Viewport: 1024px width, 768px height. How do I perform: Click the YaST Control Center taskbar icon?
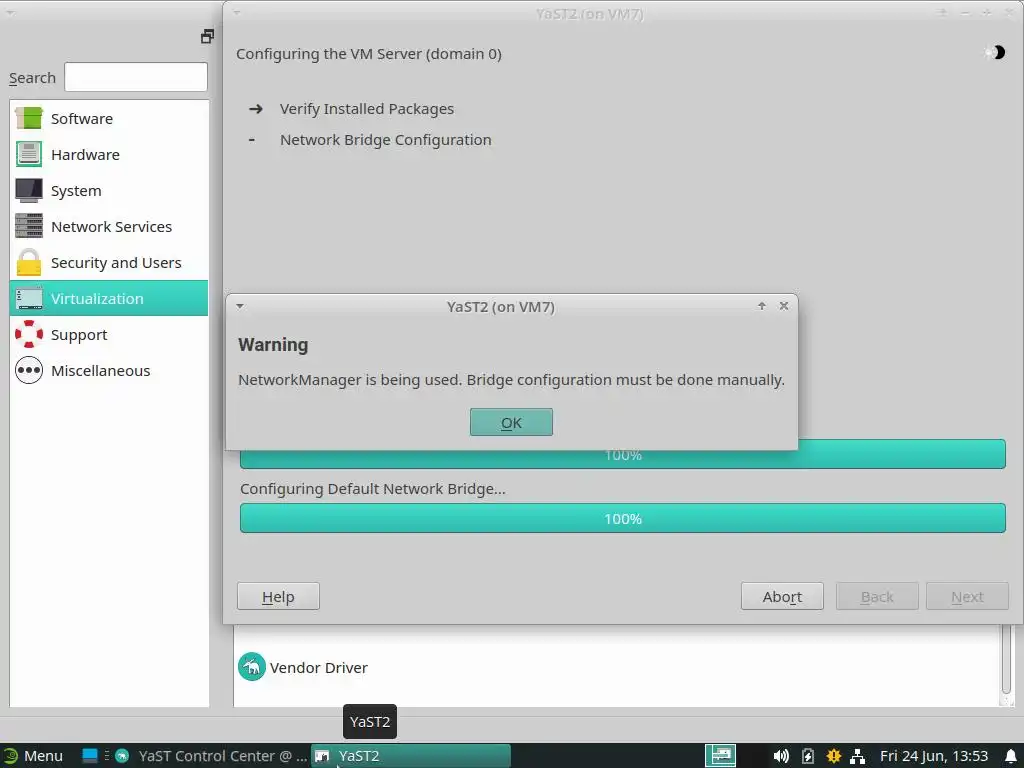[x=121, y=756]
